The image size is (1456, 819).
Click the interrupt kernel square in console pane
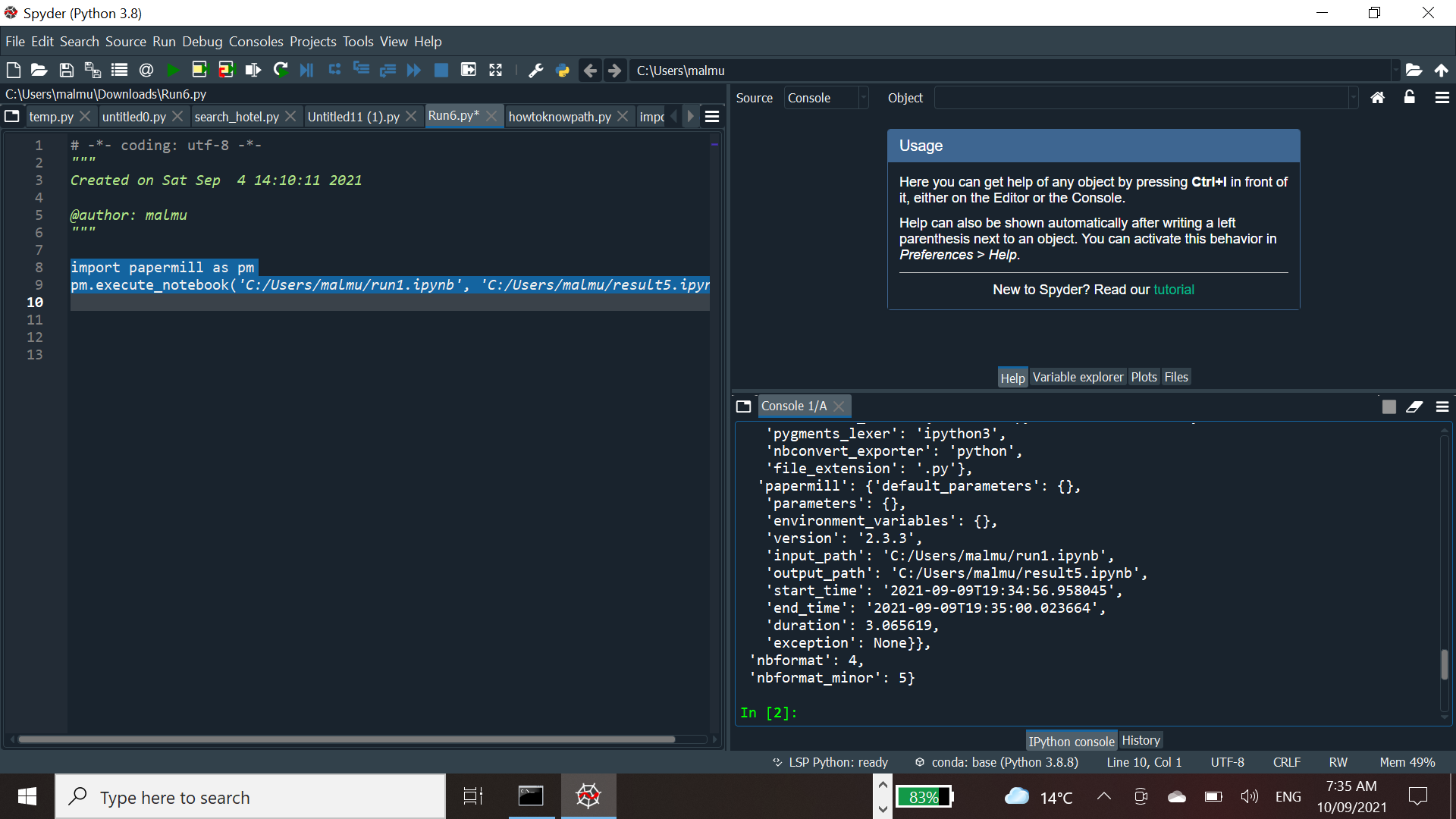tap(1389, 406)
